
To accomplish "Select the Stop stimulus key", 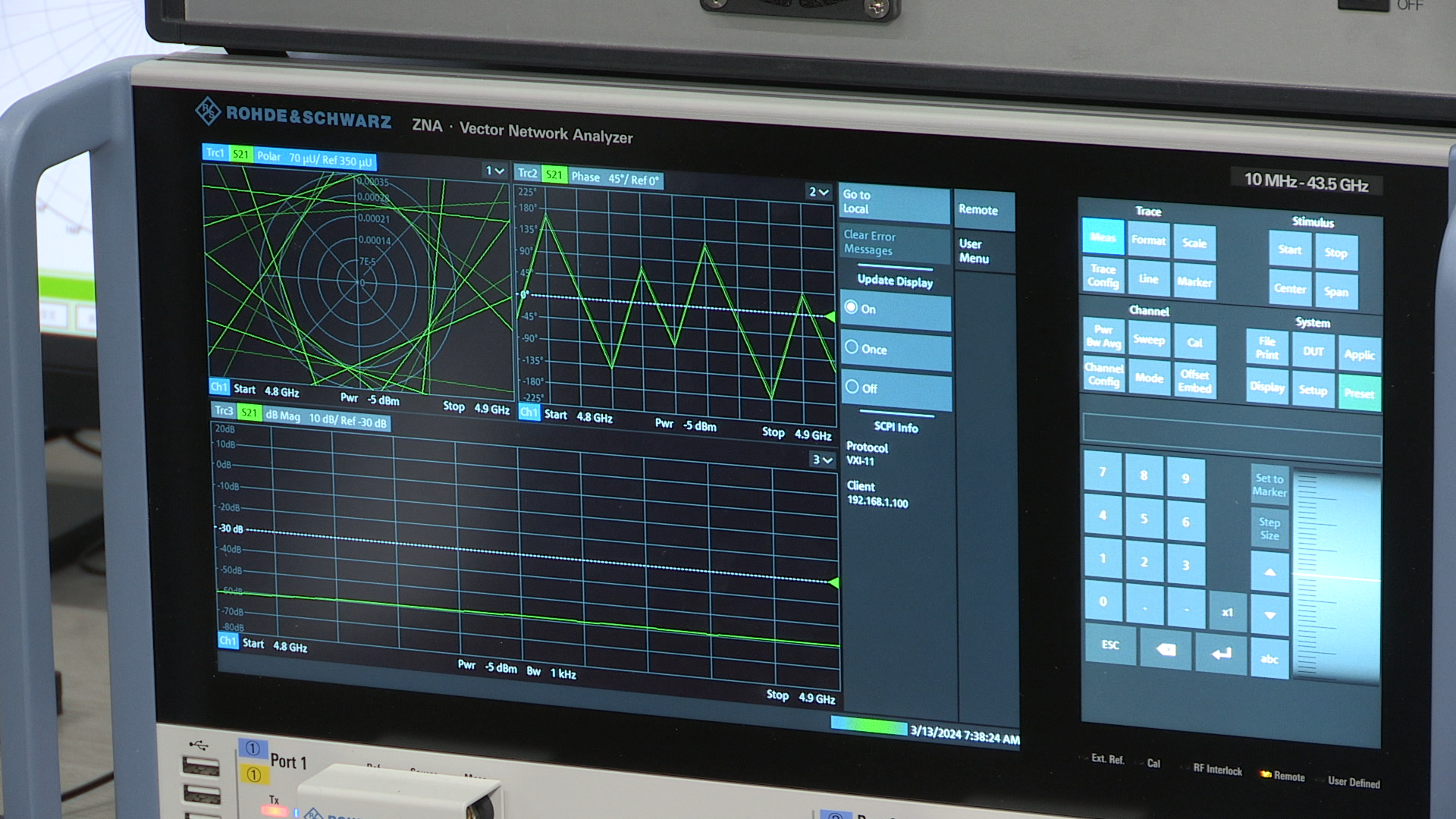I will click(x=1336, y=253).
